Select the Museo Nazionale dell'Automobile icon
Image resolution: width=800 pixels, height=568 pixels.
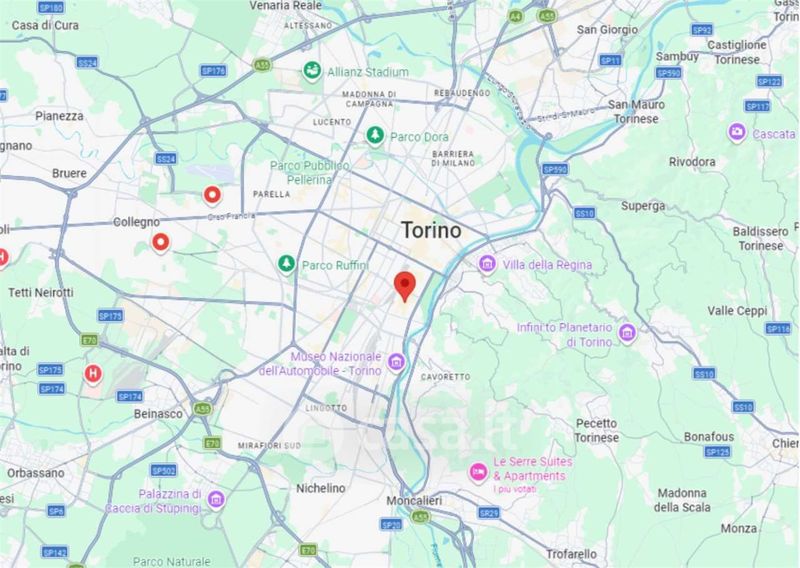(x=396, y=362)
